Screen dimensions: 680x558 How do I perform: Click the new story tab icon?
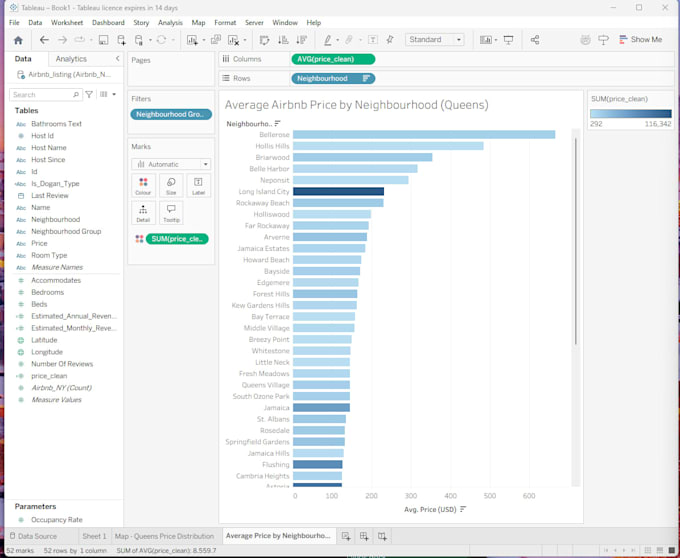tap(382, 536)
